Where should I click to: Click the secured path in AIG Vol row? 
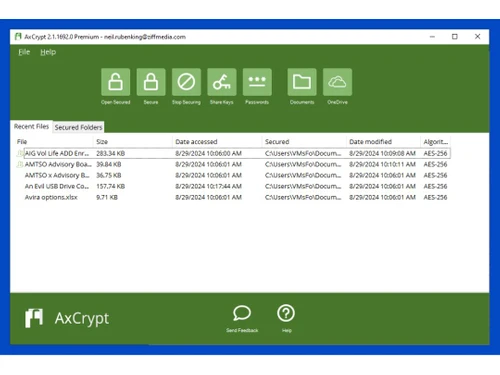tap(303, 153)
